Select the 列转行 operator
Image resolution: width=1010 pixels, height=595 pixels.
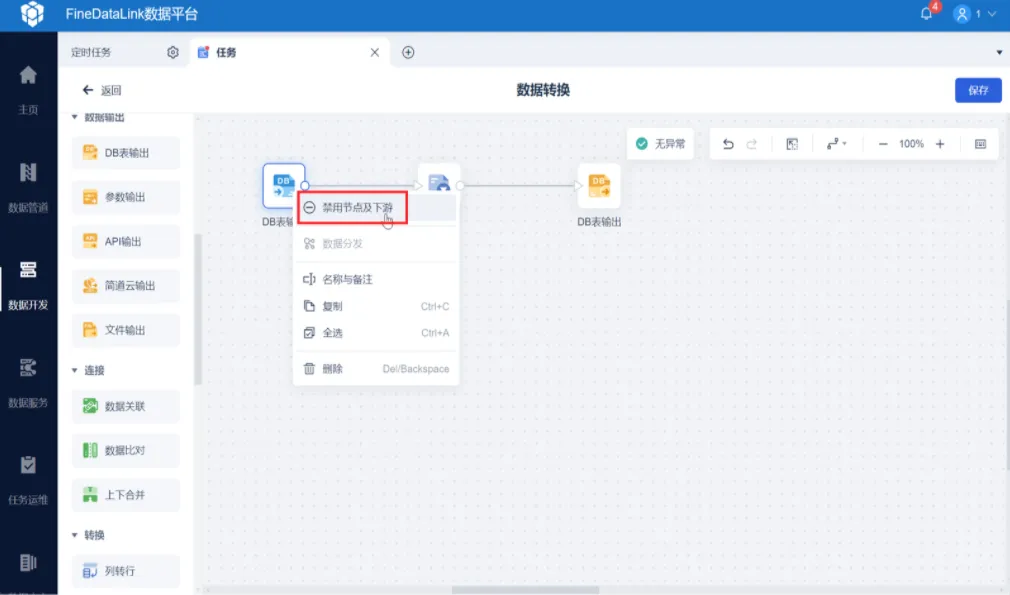tap(126, 571)
